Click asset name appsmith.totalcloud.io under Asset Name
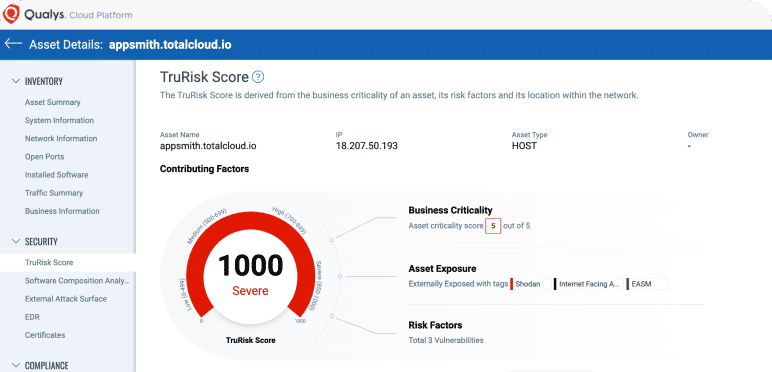The image size is (772, 372). tap(208, 146)
